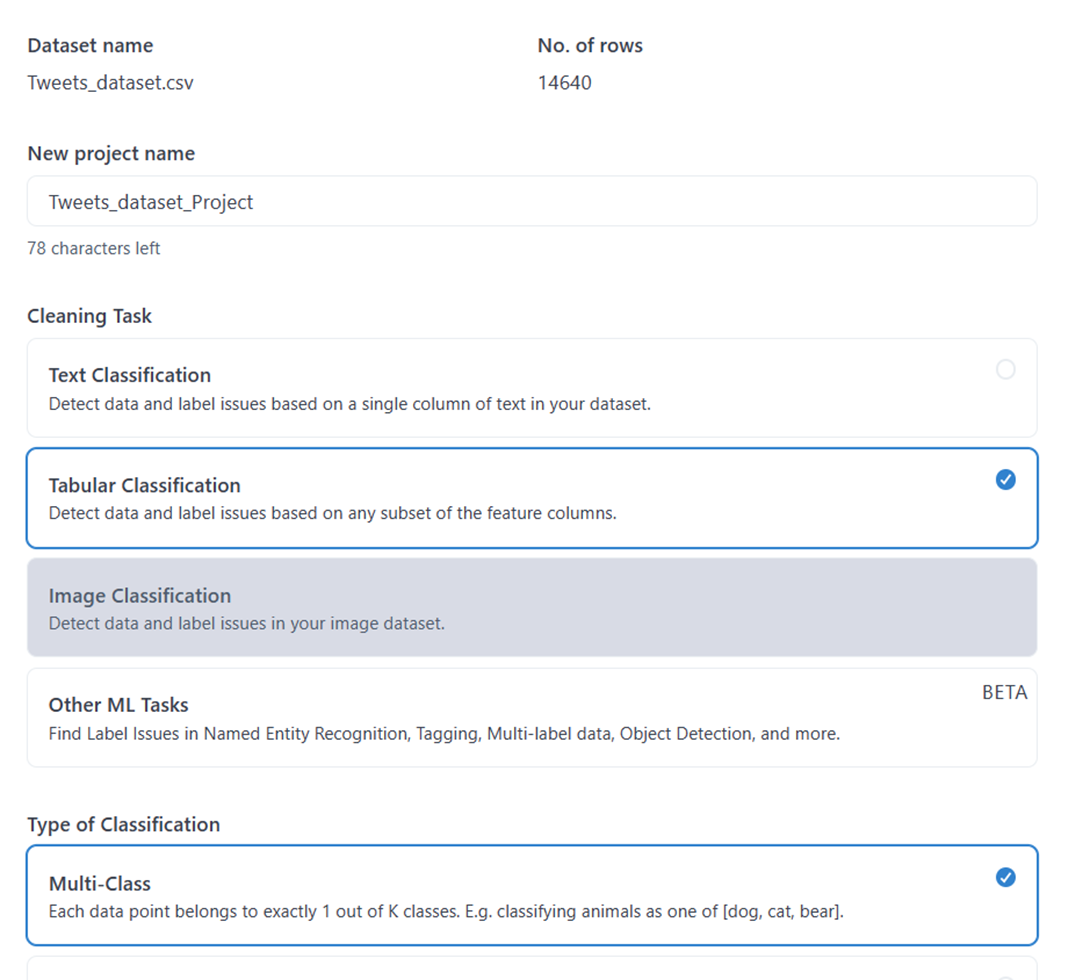Select the Multi-Class classification type

[532, 895]
